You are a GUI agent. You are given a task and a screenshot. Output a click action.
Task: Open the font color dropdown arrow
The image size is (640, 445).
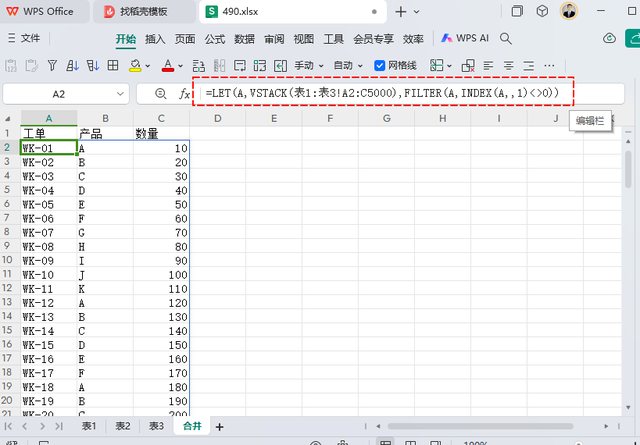pyautogui.click(x=180, y=66)
